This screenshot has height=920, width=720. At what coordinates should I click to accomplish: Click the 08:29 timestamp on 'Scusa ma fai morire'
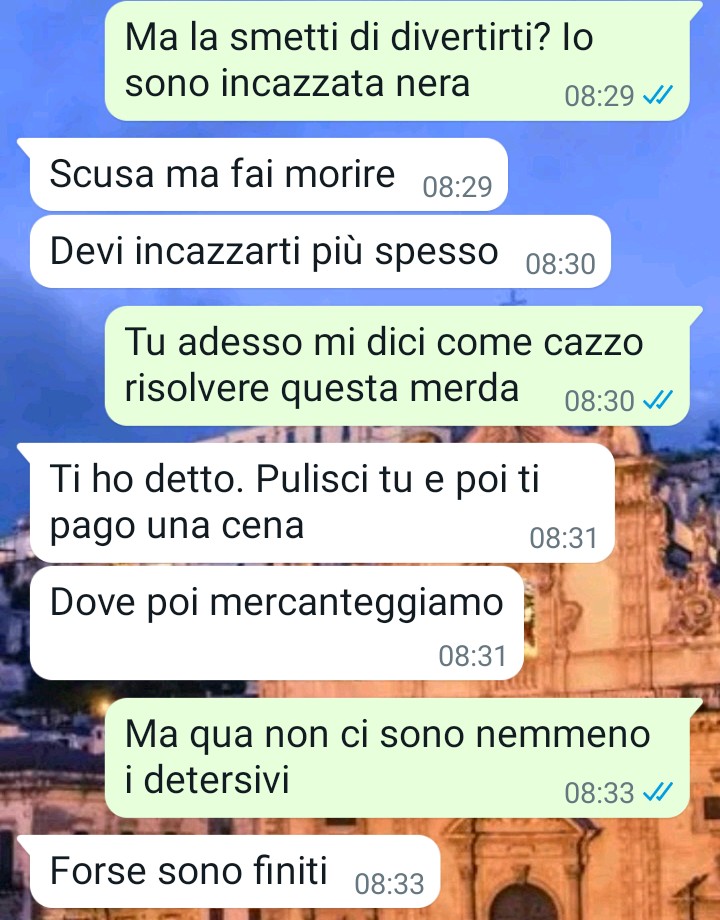pyautogui.click(x=457, y=187)
